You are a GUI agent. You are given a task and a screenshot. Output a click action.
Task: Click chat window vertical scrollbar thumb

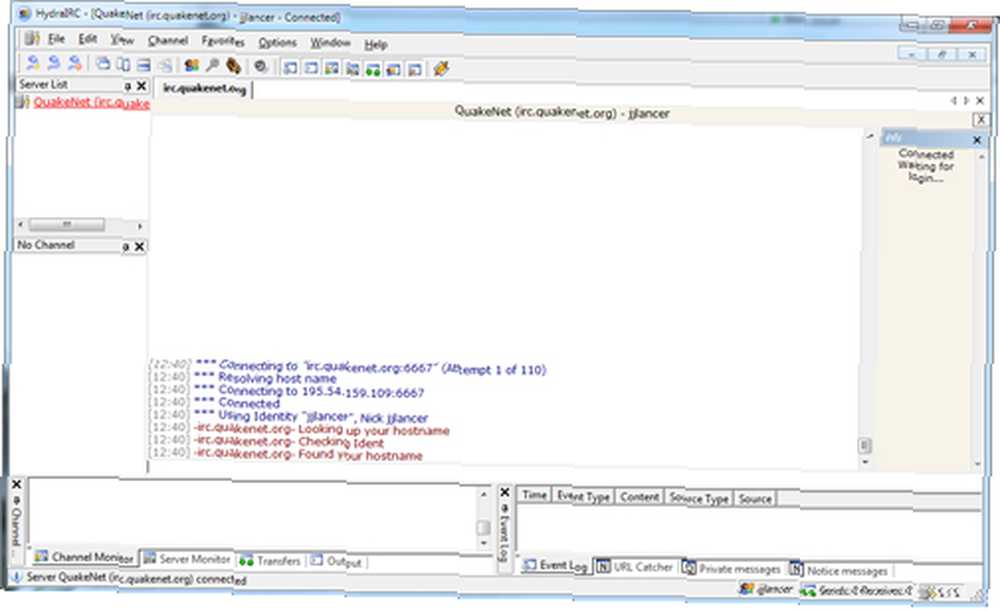[865, 446]
